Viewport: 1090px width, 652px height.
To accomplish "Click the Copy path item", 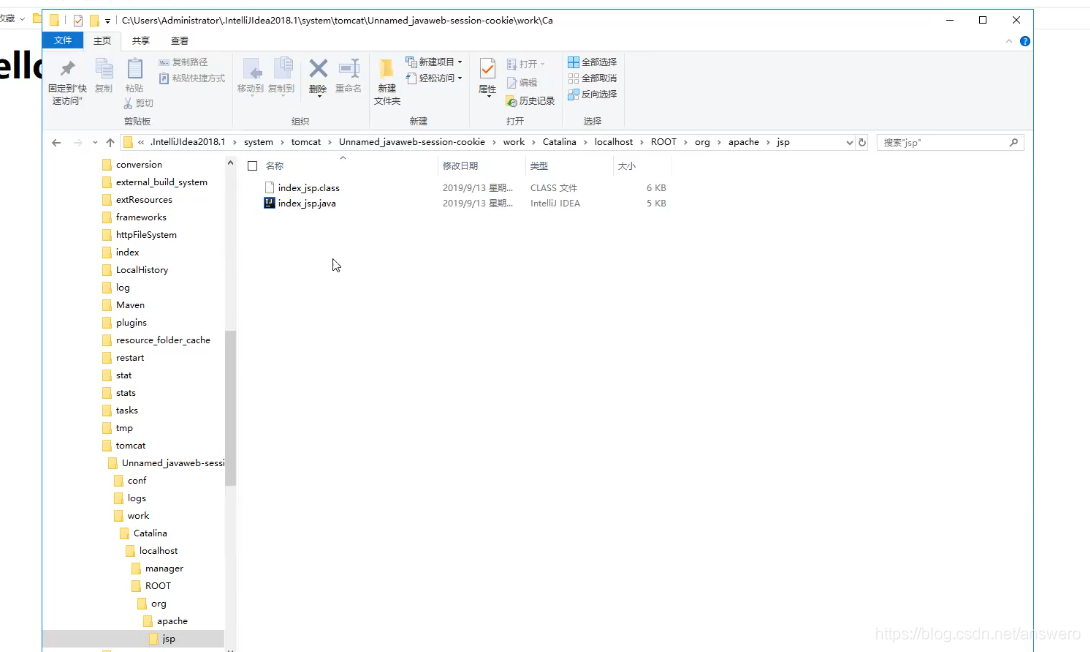I will click(x=183, y=62).
